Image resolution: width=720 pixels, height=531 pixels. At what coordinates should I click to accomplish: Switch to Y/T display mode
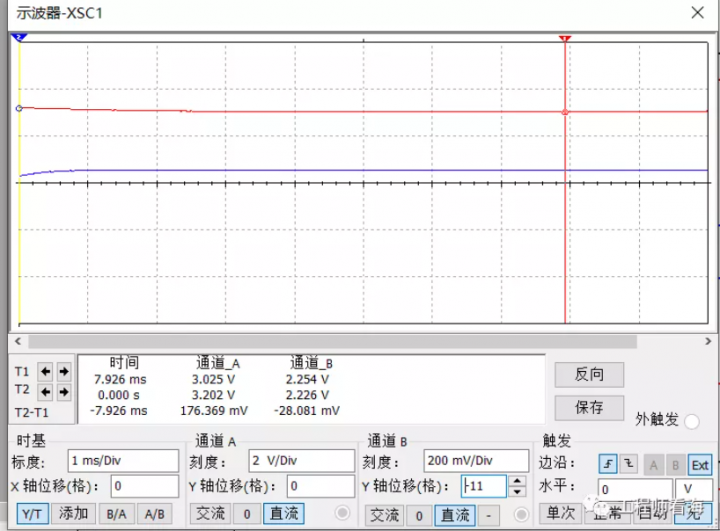tap(30, 513)
